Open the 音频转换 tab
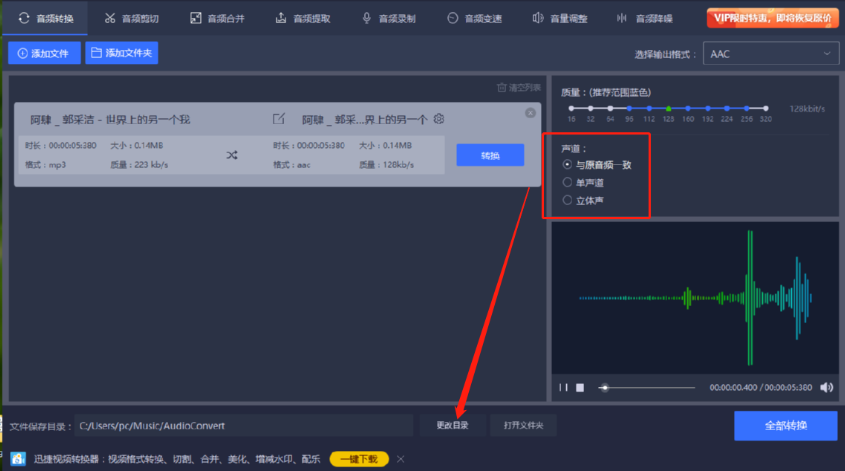 [x=45, y=18]
